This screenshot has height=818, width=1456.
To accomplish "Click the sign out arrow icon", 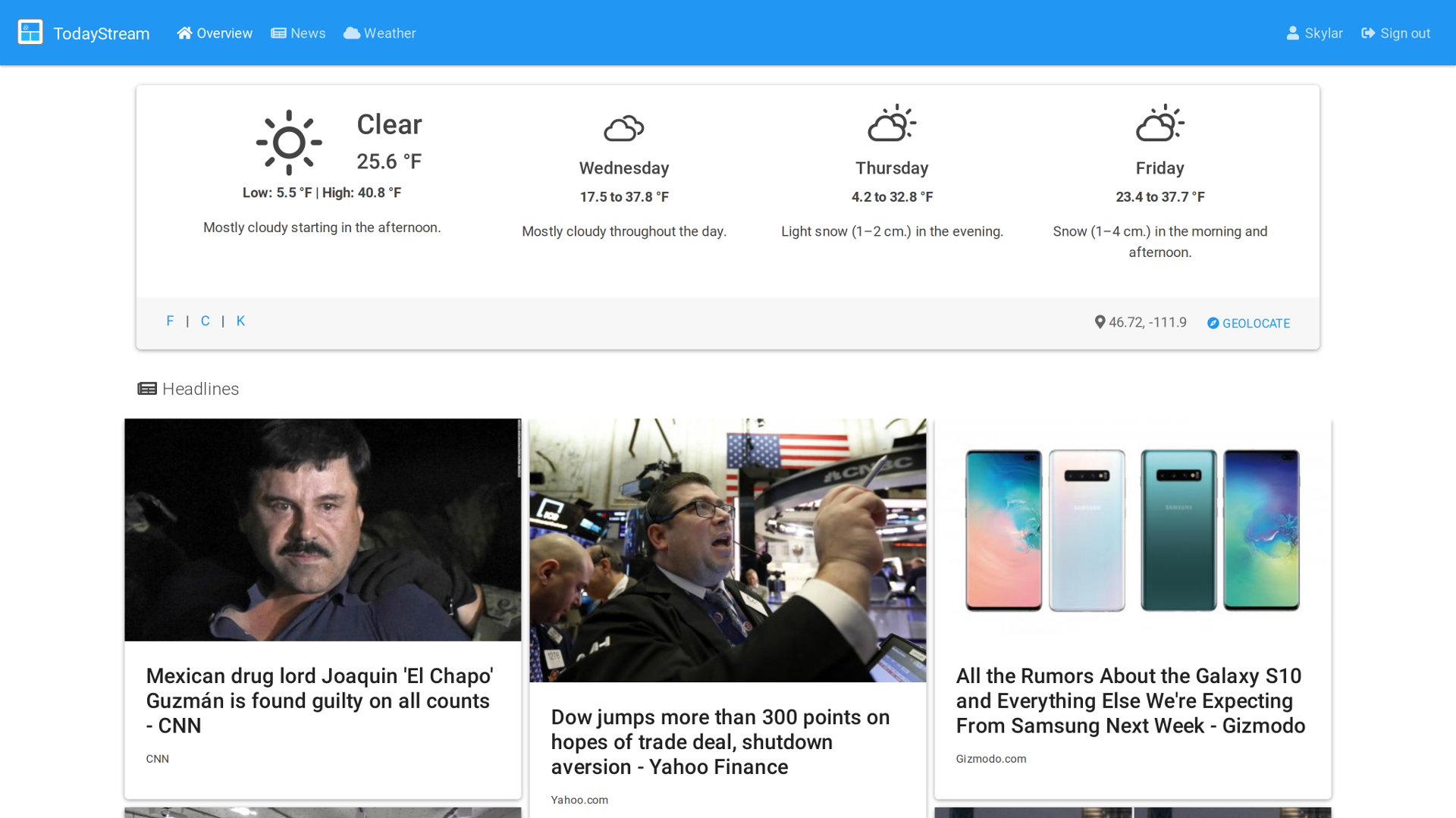I will point(1368,33).
